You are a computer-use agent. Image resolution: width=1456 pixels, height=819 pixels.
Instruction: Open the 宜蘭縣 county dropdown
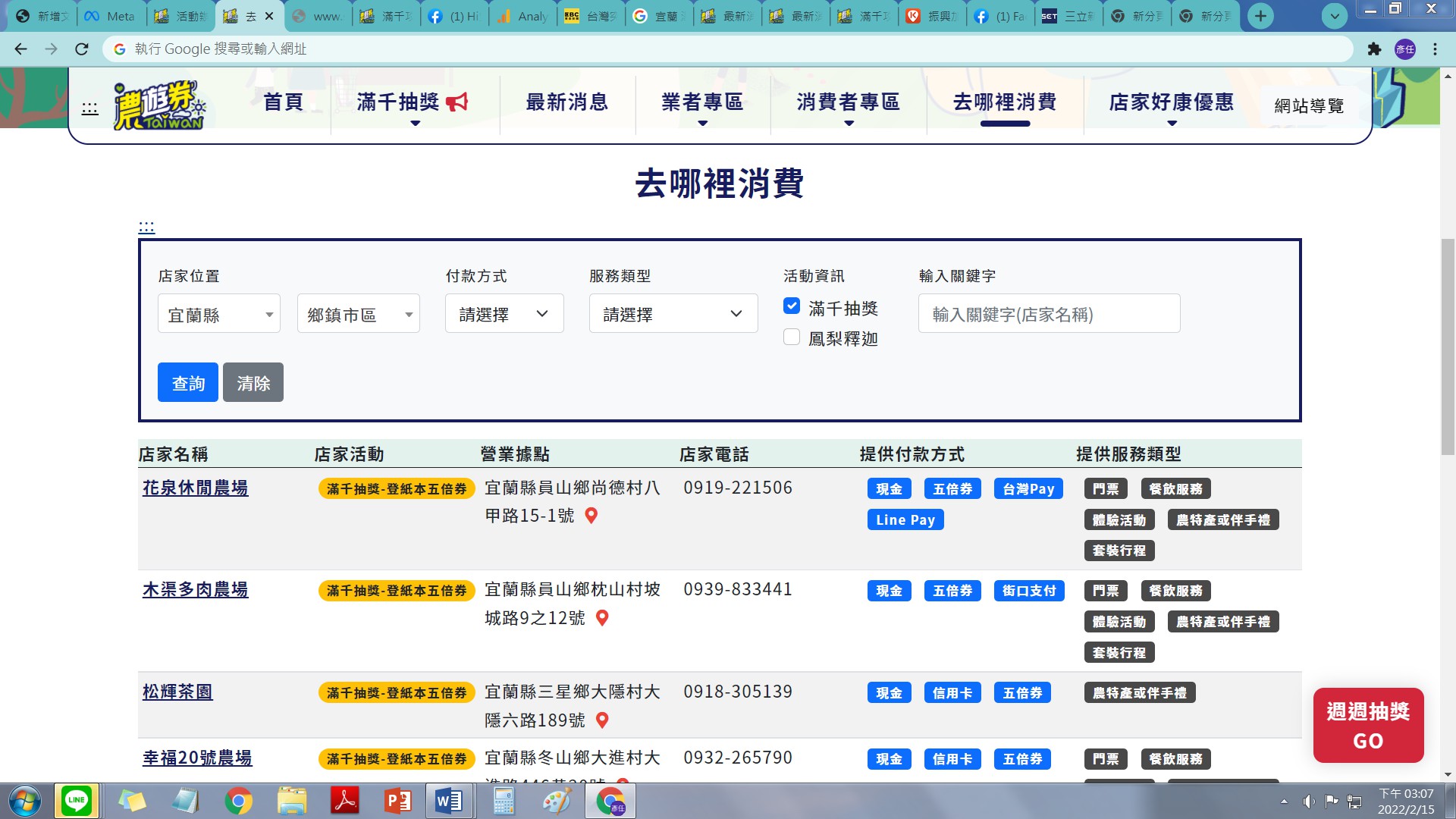point(219,314)
